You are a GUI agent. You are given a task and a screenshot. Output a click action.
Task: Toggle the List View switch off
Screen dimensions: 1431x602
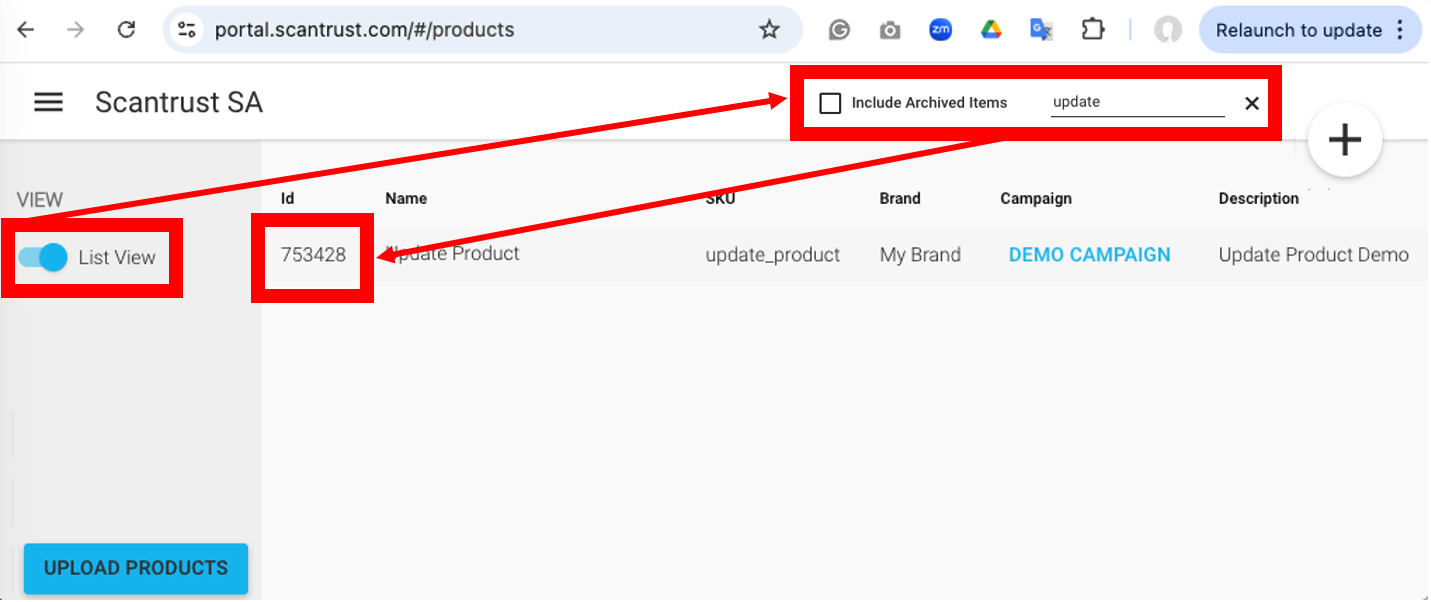tap(43, 257)
